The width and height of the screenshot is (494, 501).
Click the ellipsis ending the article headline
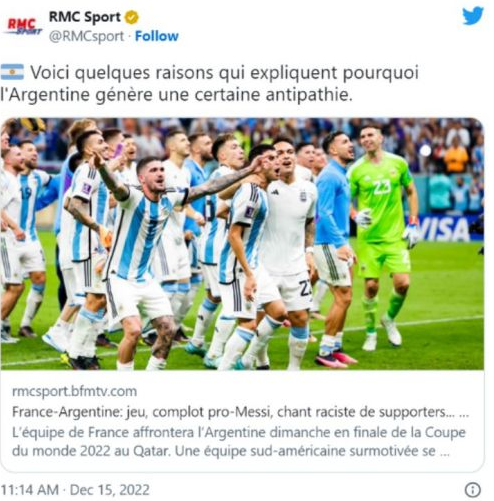(464, 413)
